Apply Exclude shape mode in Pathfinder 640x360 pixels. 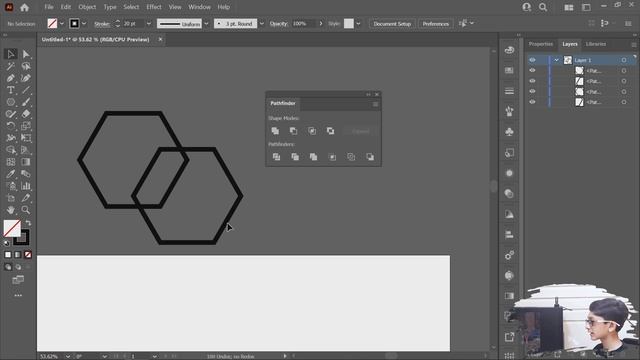coord(331,131)
